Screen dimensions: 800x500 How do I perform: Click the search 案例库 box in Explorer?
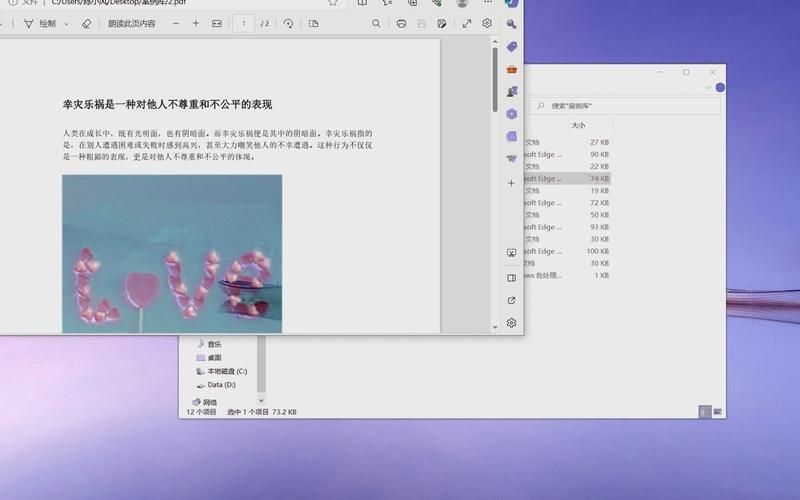click(625, 106)
